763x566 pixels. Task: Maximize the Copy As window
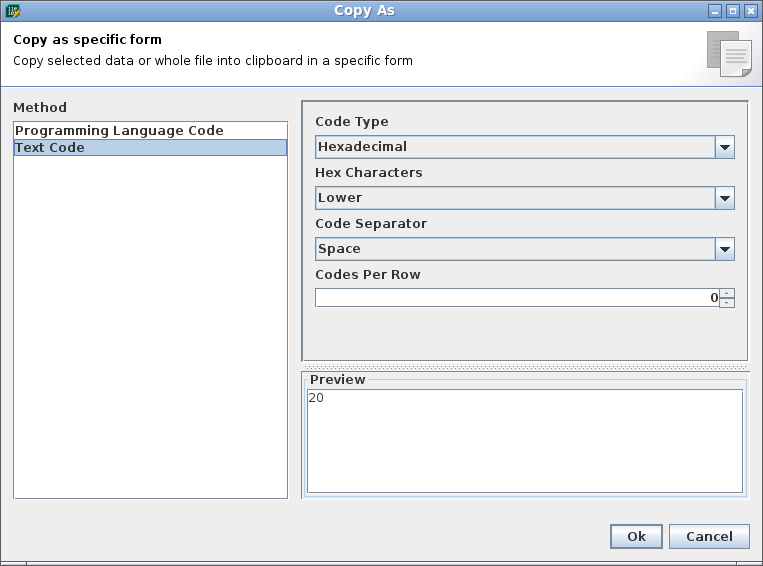click(x=733, y=11)
